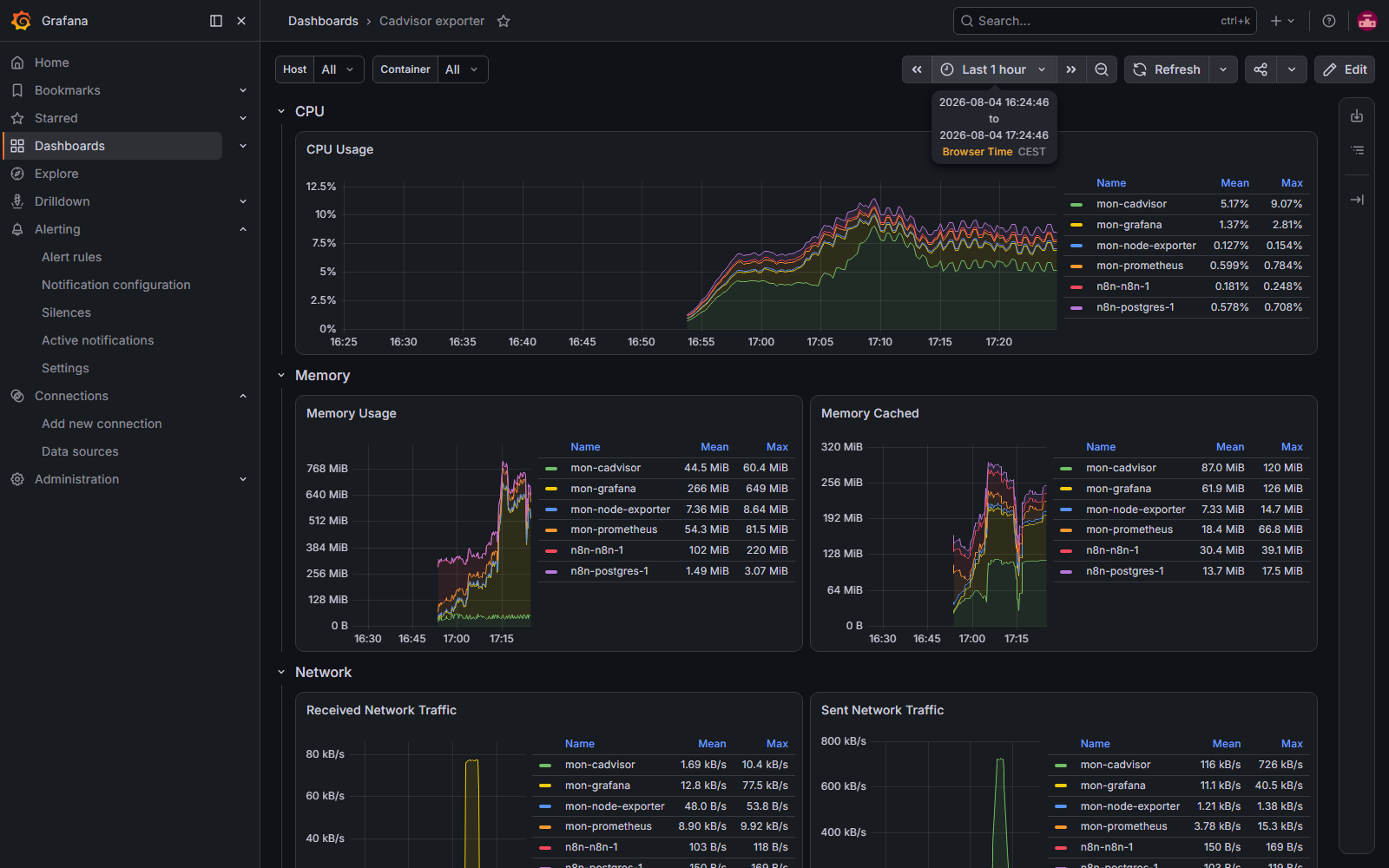Toggle mon-prometheus series in Memory Usage legend
This screenshot has width=1389, height=868.
[614, 529]
